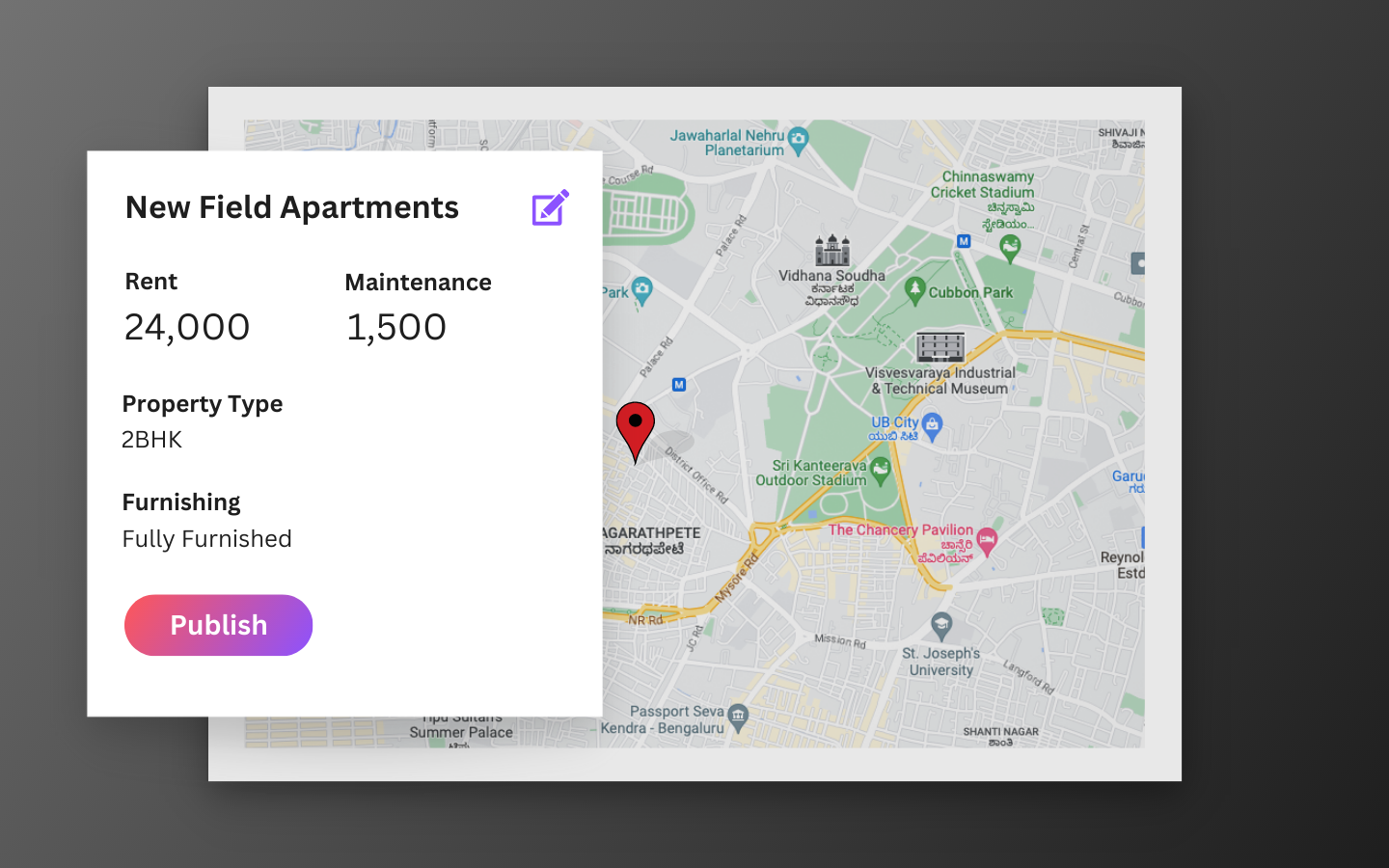Click the Maintenance label

pos(419,283)
